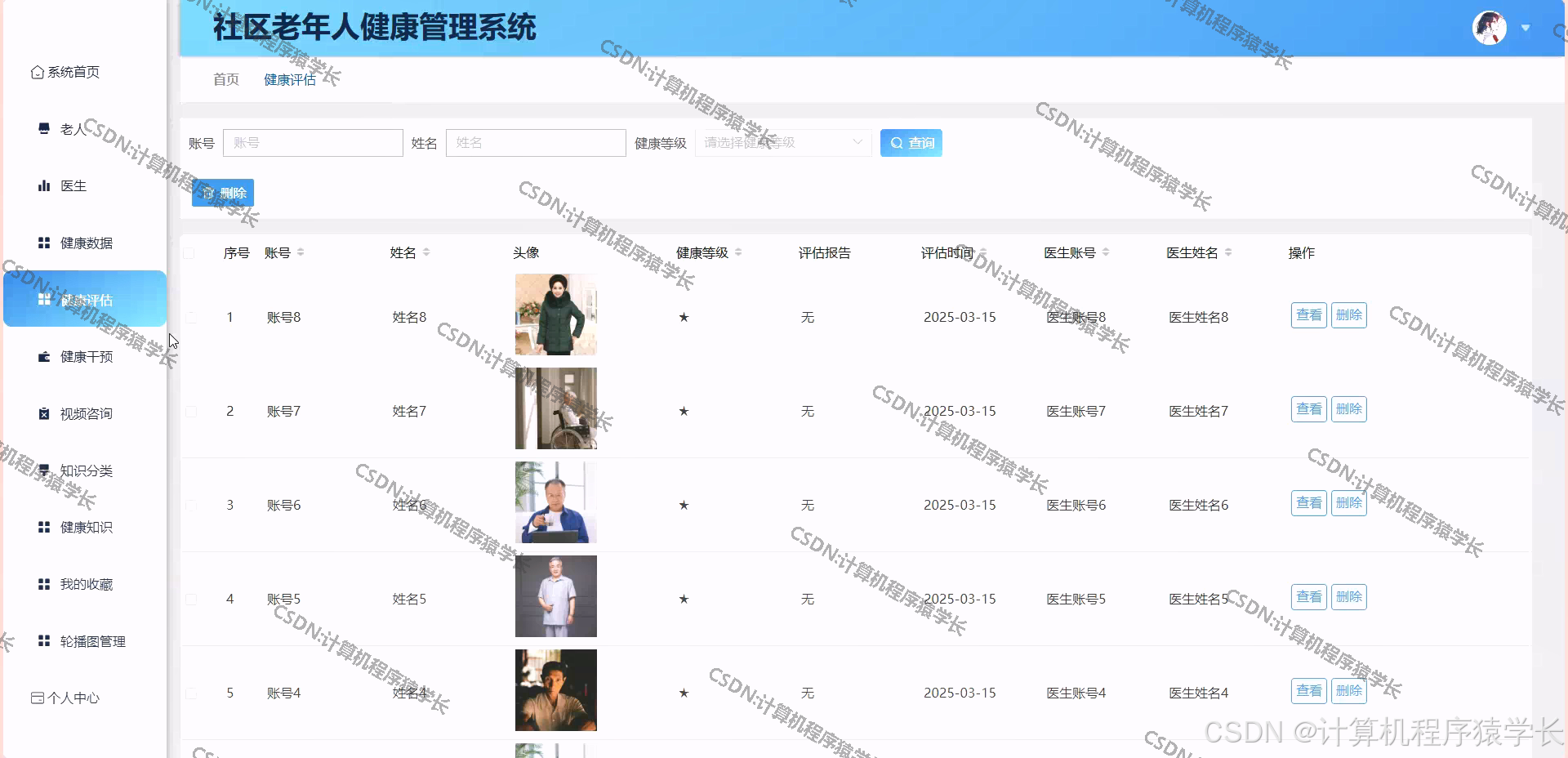Sort by 账号 column arrows

click(301, 252)
